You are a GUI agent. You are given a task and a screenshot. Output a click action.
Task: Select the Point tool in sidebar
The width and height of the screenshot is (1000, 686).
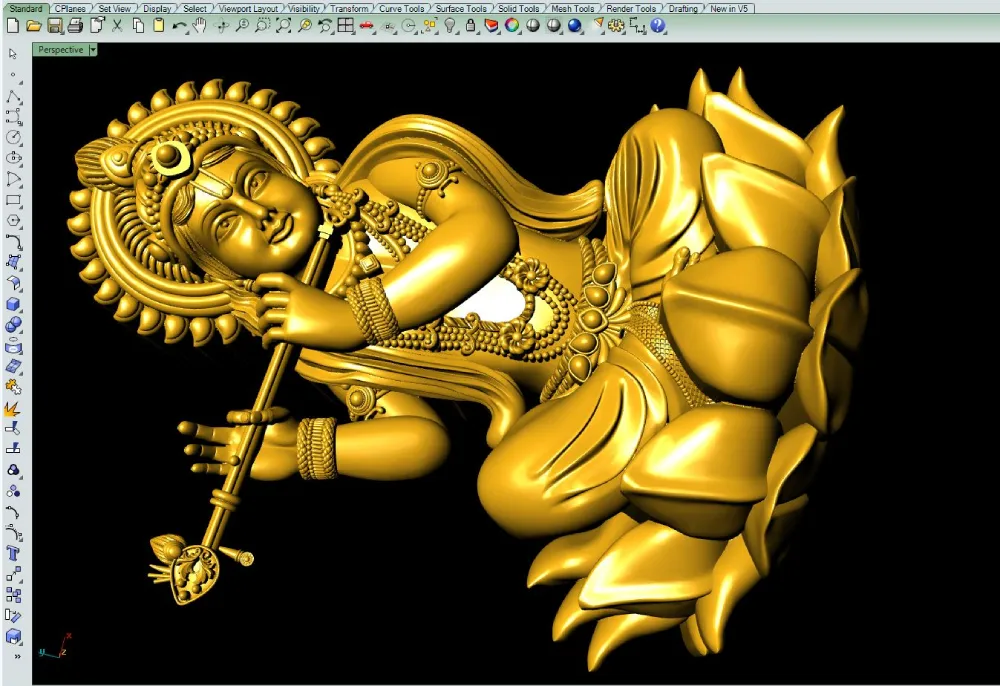click(13, 76)
